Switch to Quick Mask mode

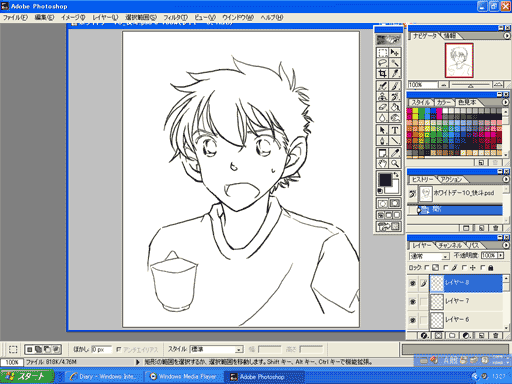(x=395, y=203)
